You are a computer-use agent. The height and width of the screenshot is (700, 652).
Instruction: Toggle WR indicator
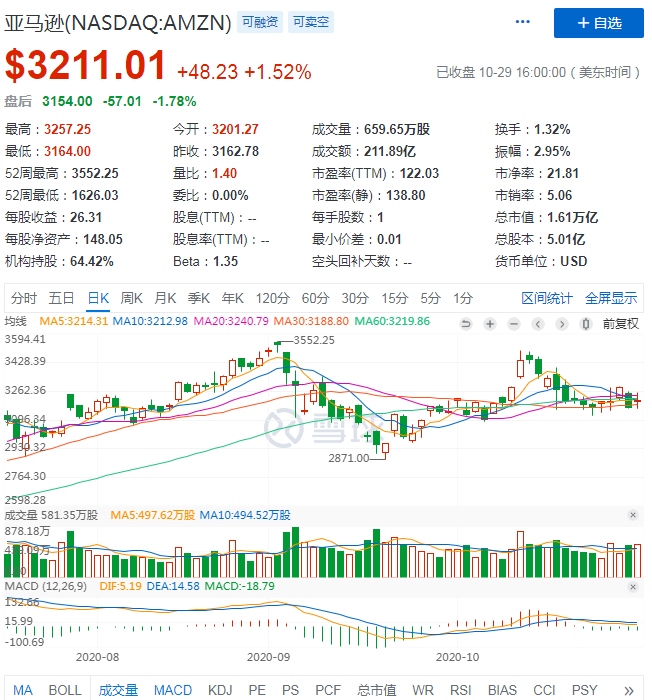(x=422, y=690)
